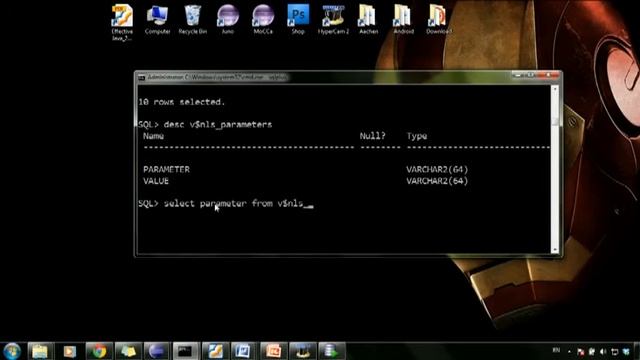Open the Aachen folder shortcut
640x360 pixels.
368,20
